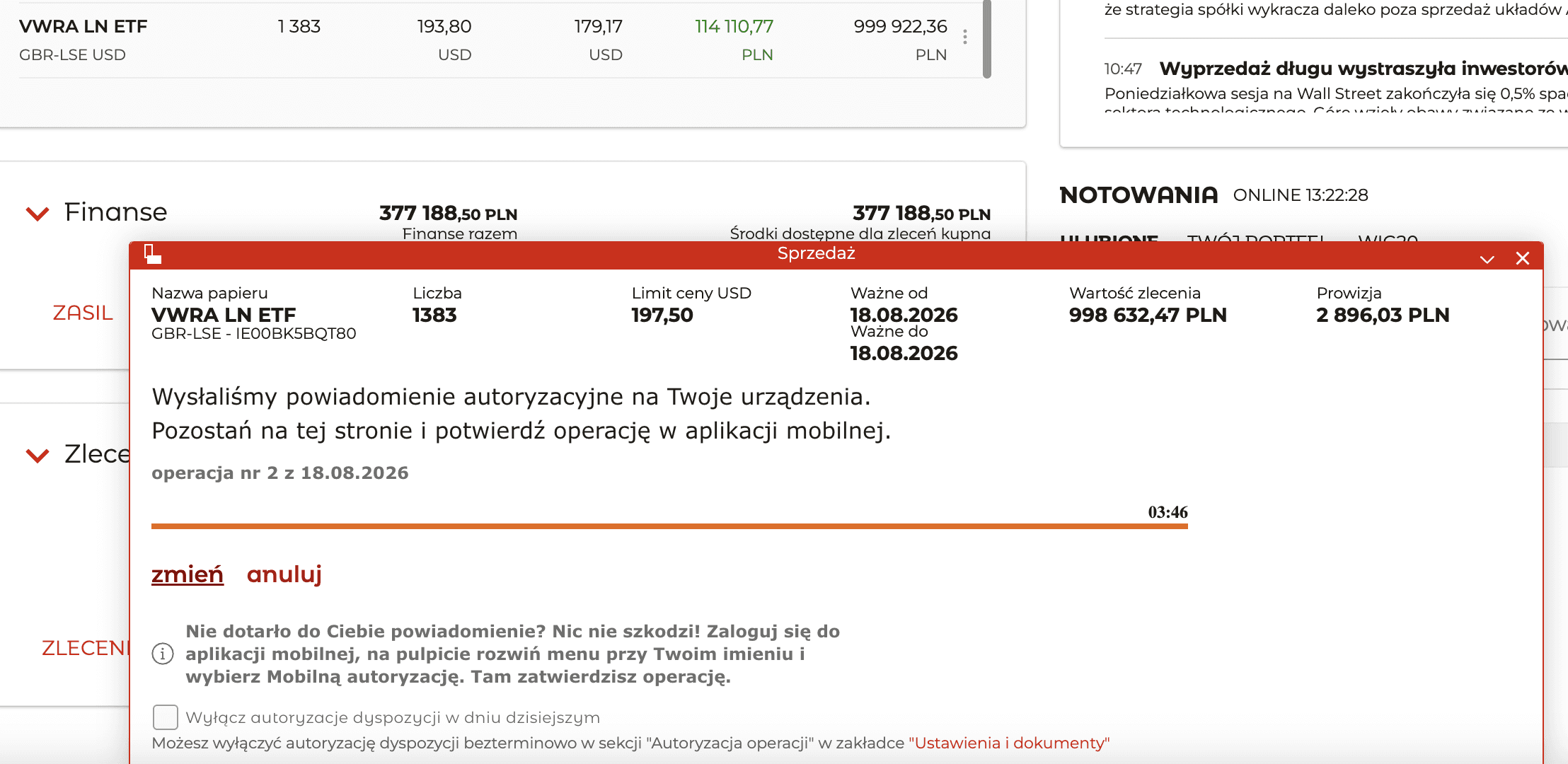The height and width of the screenshot is (764, 1568).
Task: Enable Wyłącz autoryzacje dyspozycji checkbox
Action: (x=166, y=717)
